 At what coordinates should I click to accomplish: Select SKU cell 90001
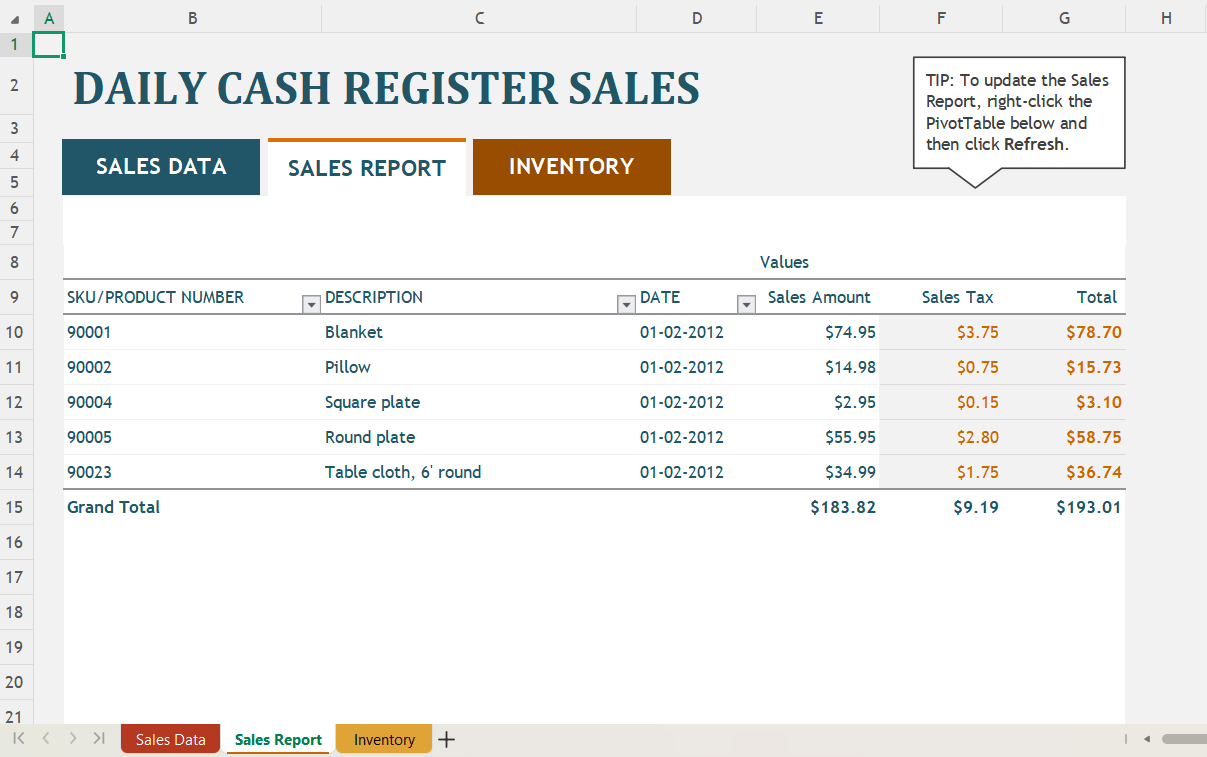coord(192,332)
